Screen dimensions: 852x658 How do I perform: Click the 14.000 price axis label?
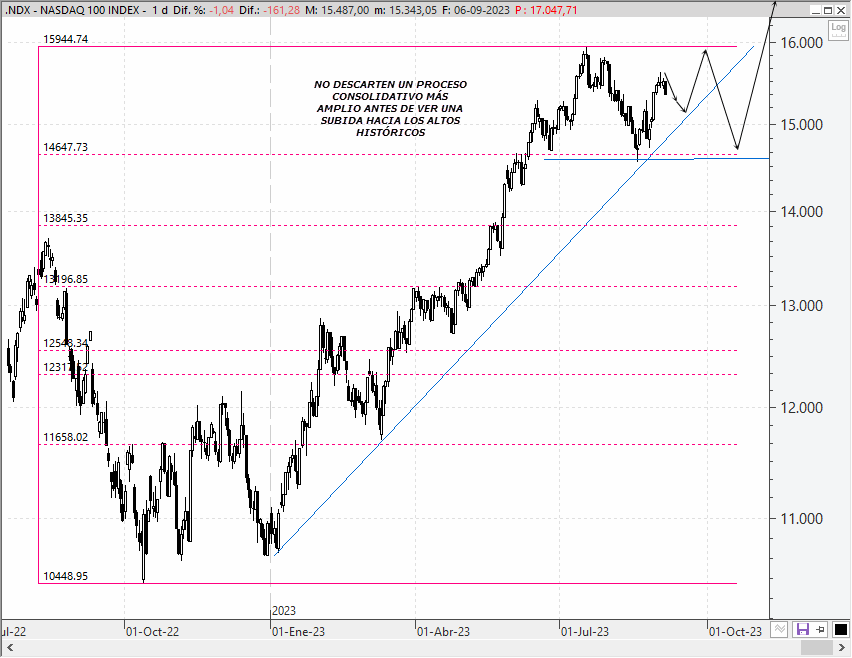(x=801, y=212)
